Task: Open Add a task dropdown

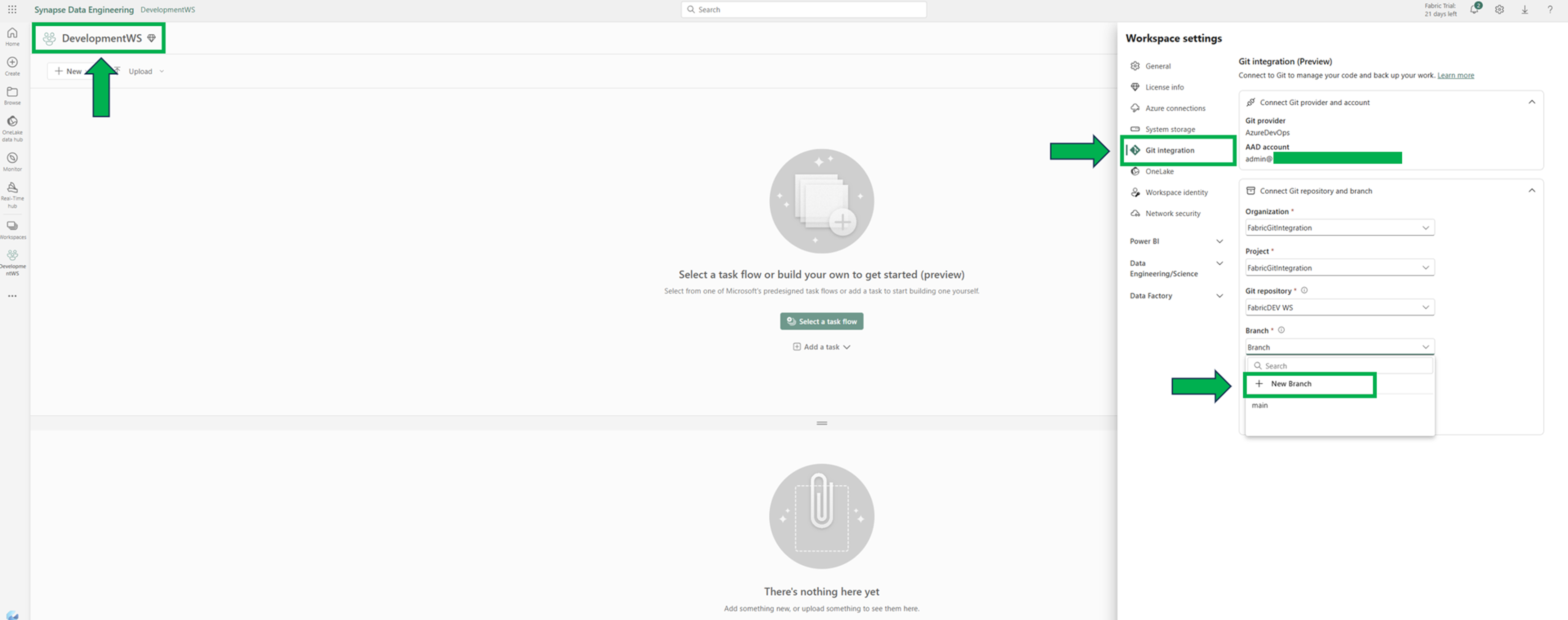Action: 822,347
